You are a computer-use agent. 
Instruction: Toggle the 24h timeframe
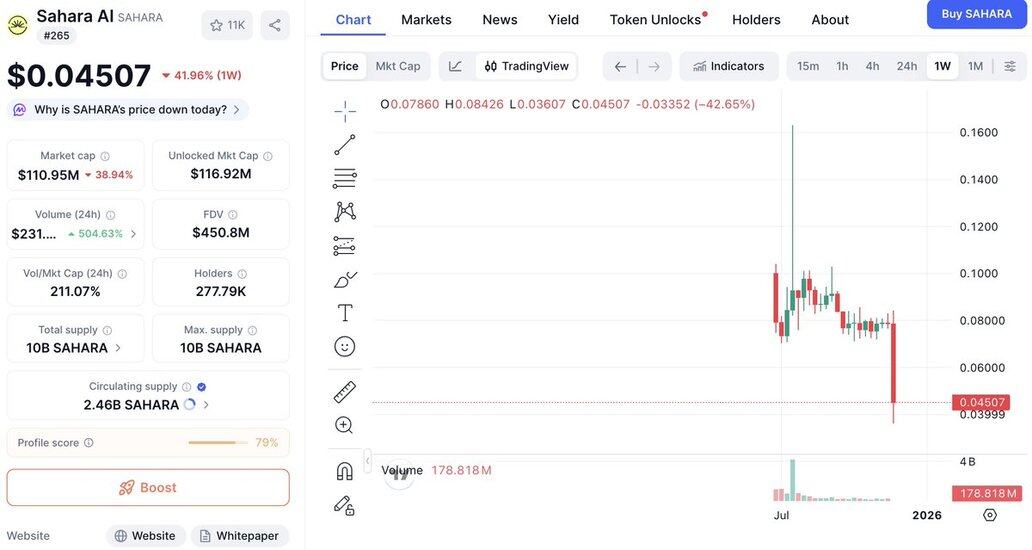click(907, 66)
